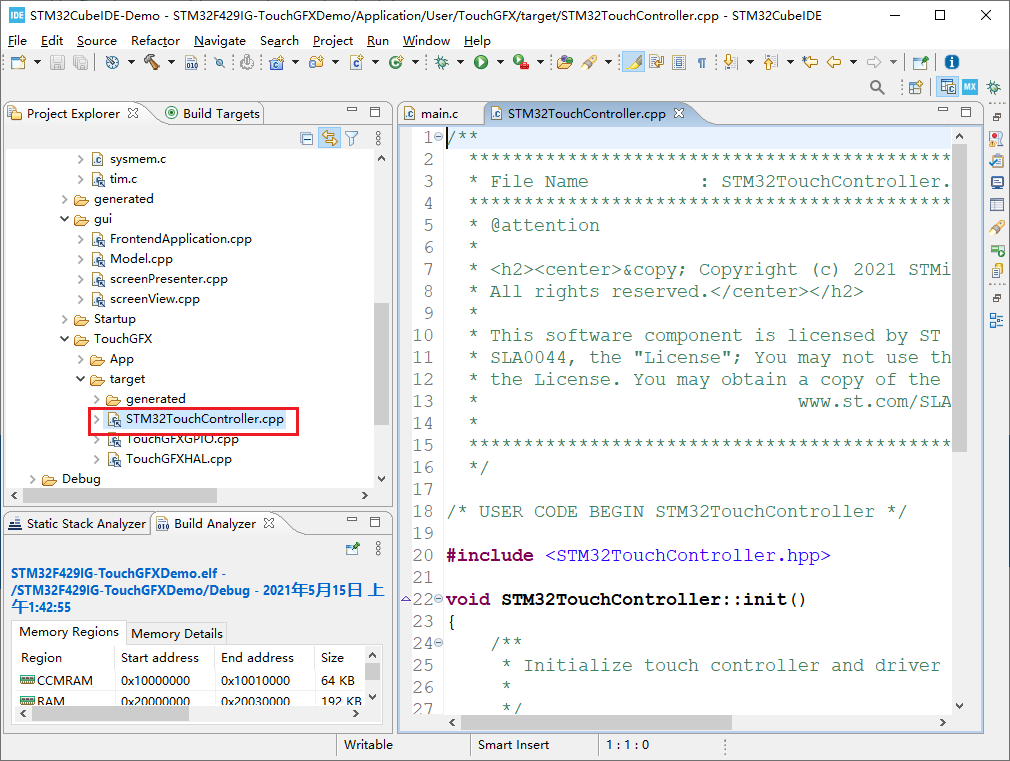Image resolution: width=1010 pixels, height=761 pixels.
Task: Switch to the main.c editor tab
Action: [438, 114]
